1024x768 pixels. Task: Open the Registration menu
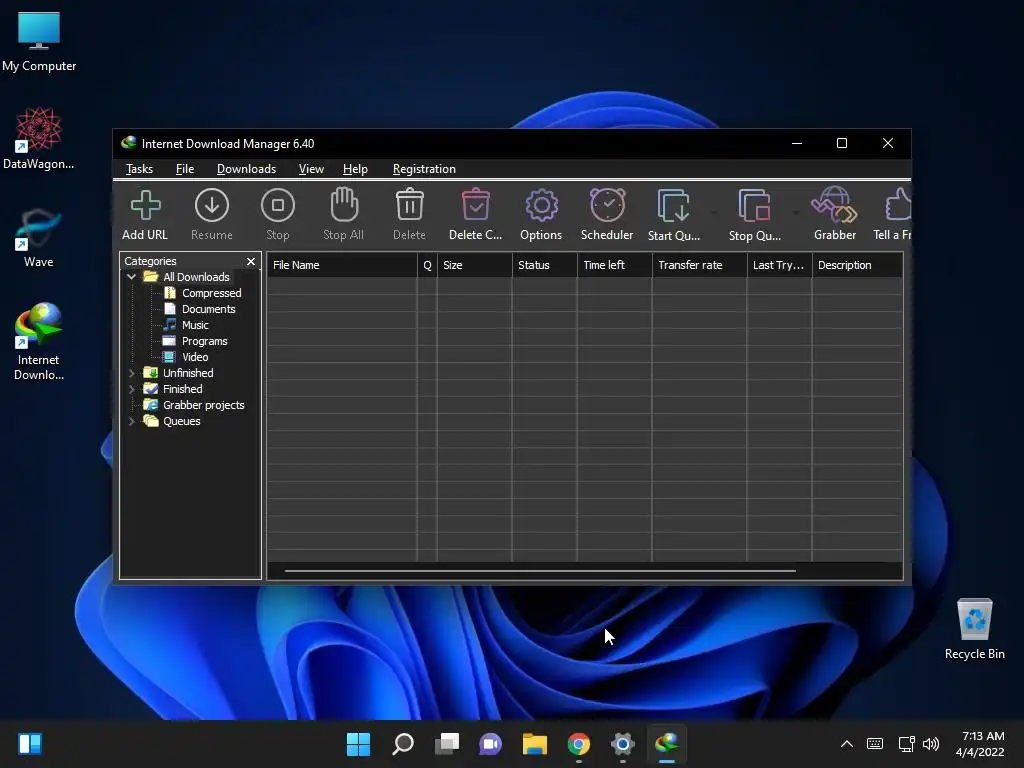(424, 169)
